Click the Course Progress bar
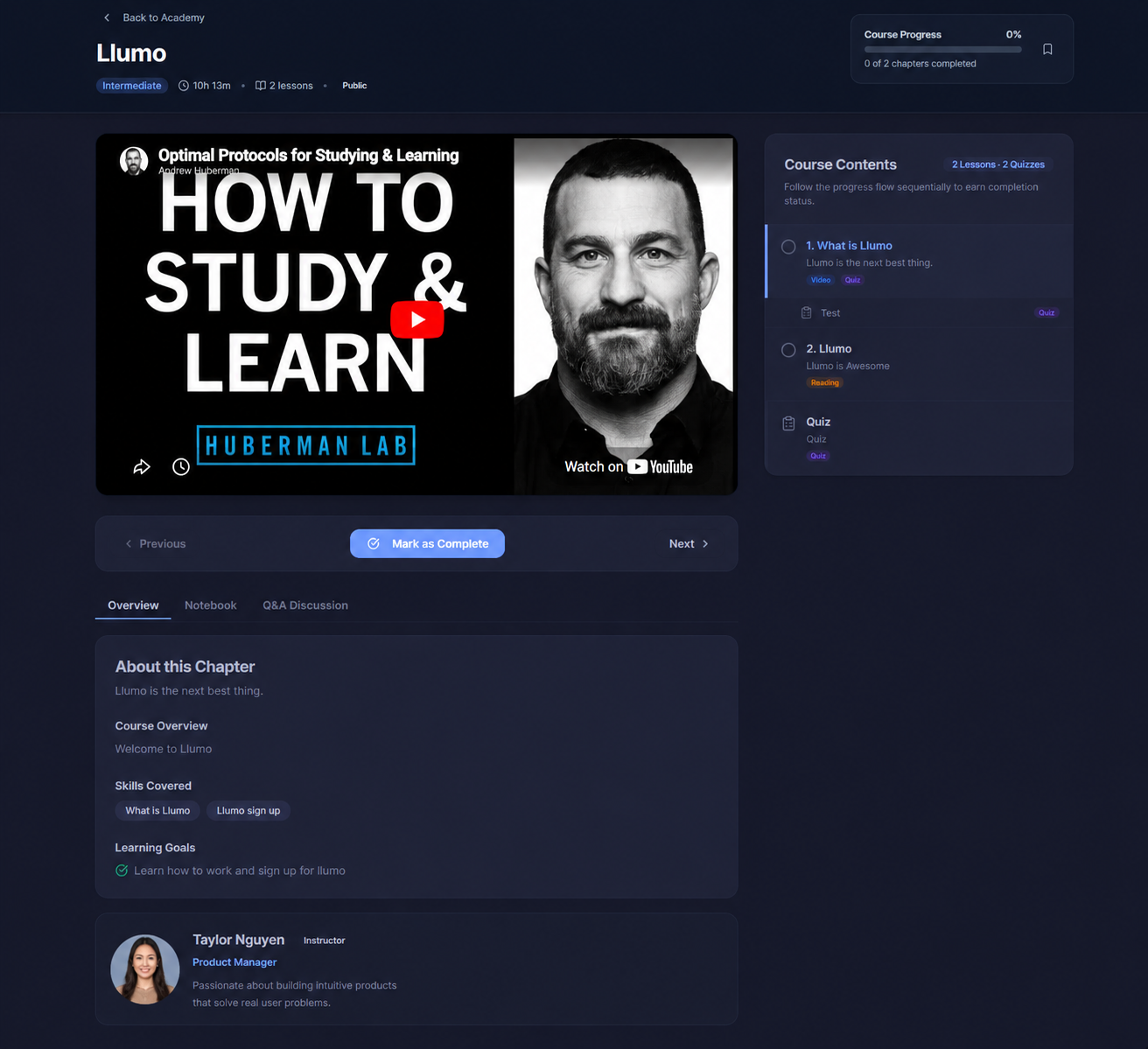 [x=942, y=50]
